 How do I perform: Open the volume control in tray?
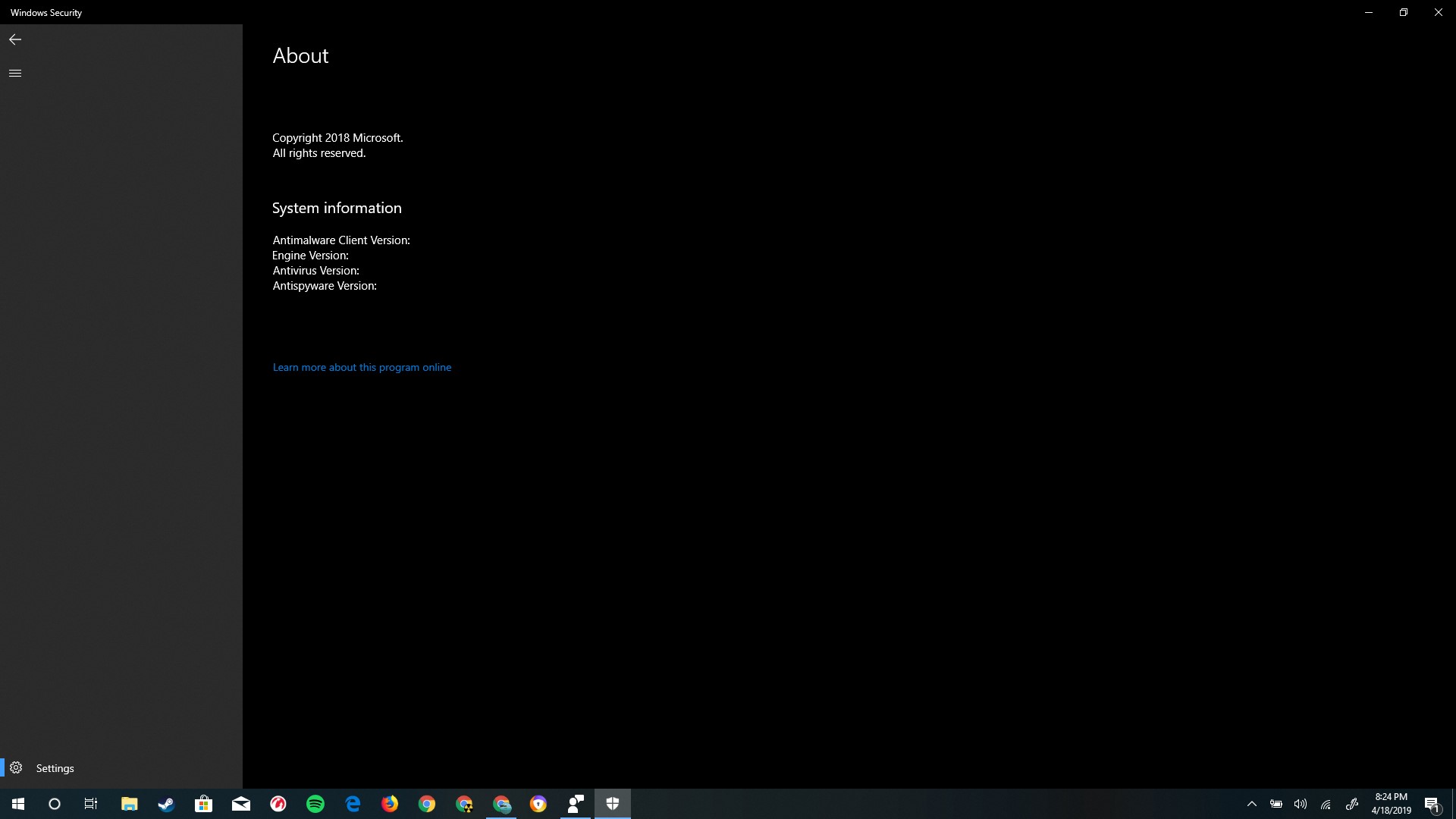coord(1301,804)
